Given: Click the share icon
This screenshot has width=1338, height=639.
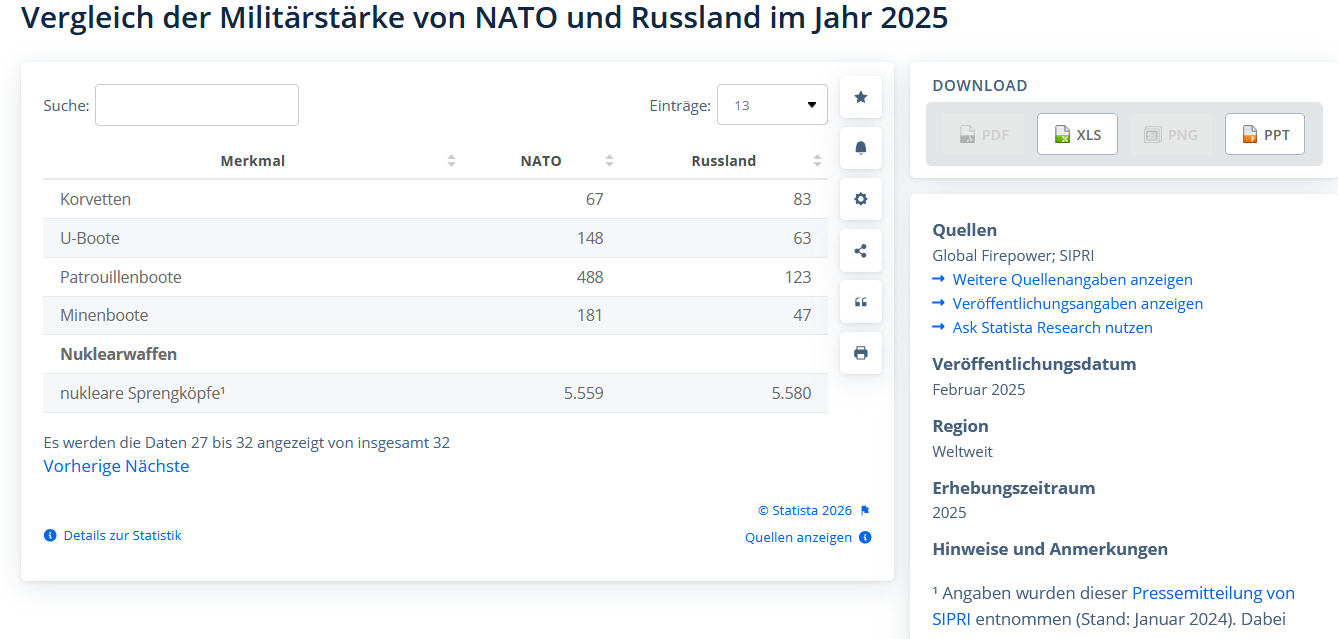Looking at the screenshot, I should pyautogui.click(x=860, y=251).
